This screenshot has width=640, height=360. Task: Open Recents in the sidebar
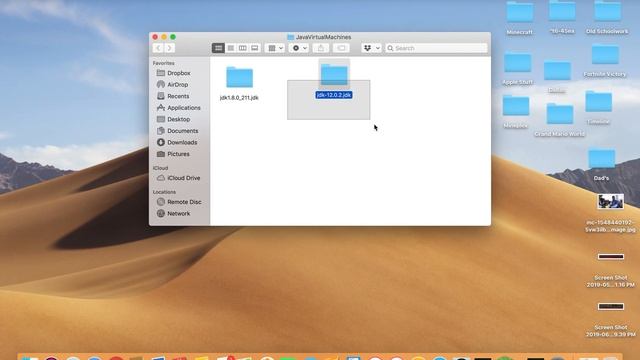click(179, 96)
